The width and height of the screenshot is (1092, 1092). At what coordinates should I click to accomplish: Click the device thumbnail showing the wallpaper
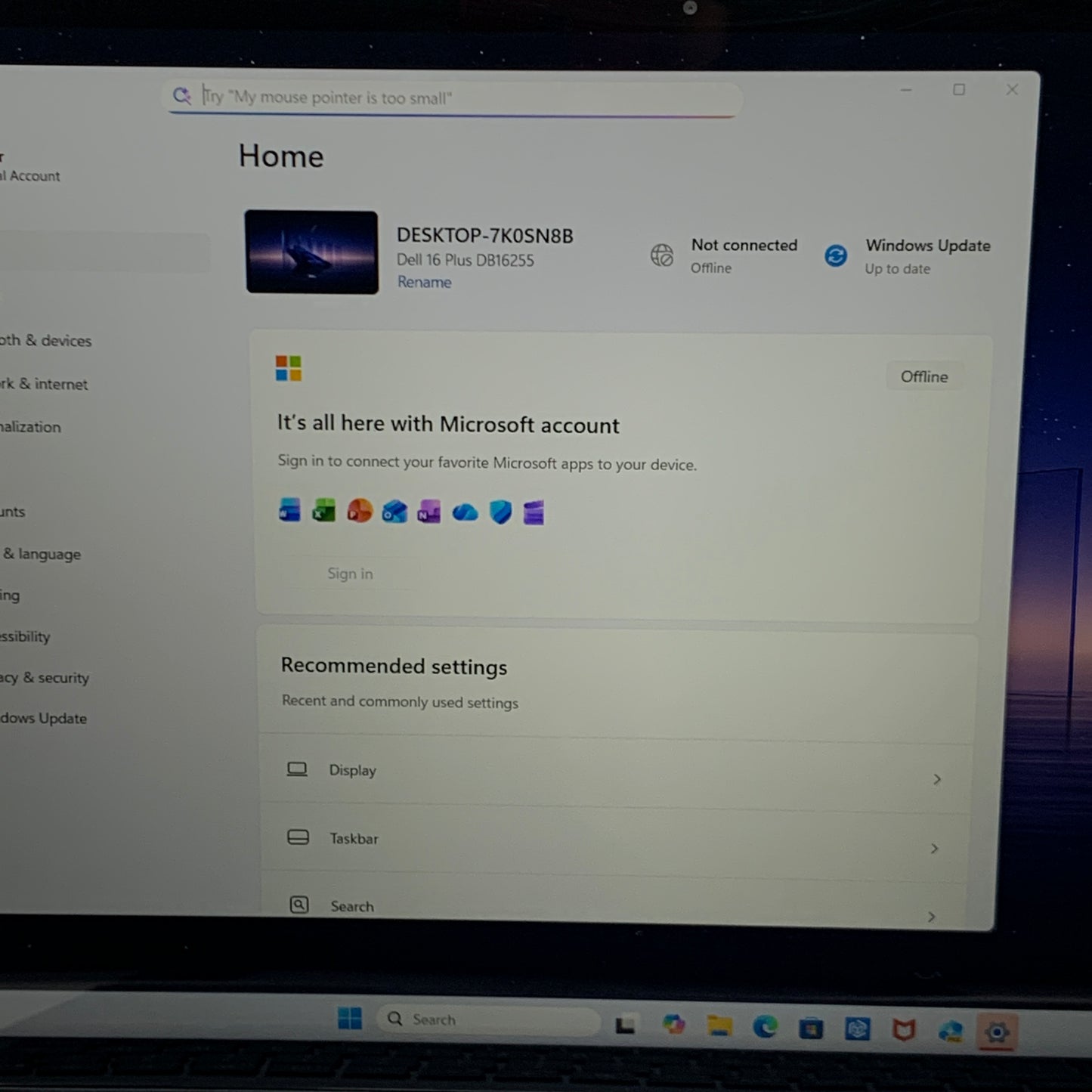(x=311, y=251)
